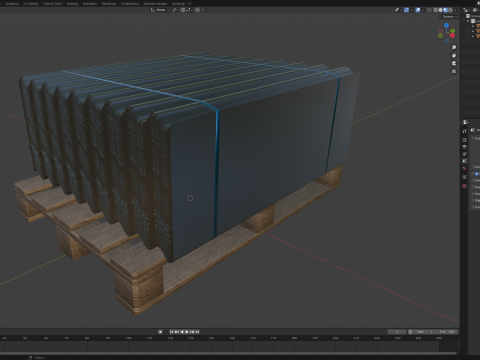
Task: Toggle snapping magnet in viewport header
Action: click(x=183, y=10)
